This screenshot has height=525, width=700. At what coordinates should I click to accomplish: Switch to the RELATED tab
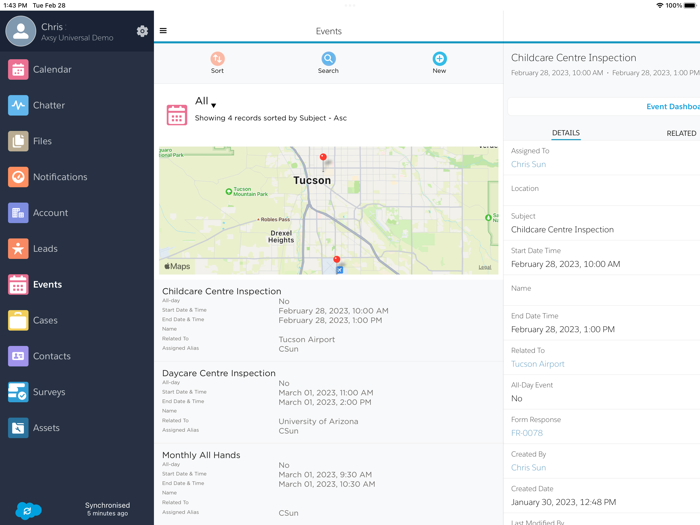(x=681, y=133)
